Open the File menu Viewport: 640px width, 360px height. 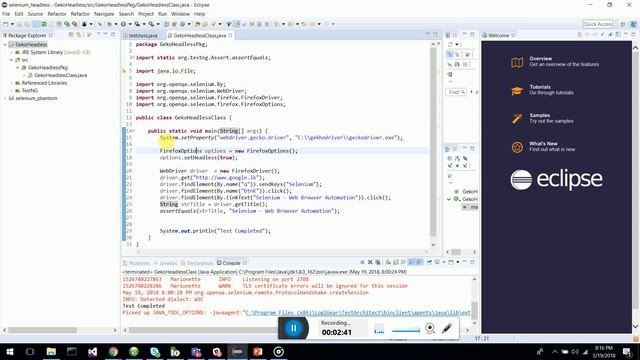(x=6, y=14)
